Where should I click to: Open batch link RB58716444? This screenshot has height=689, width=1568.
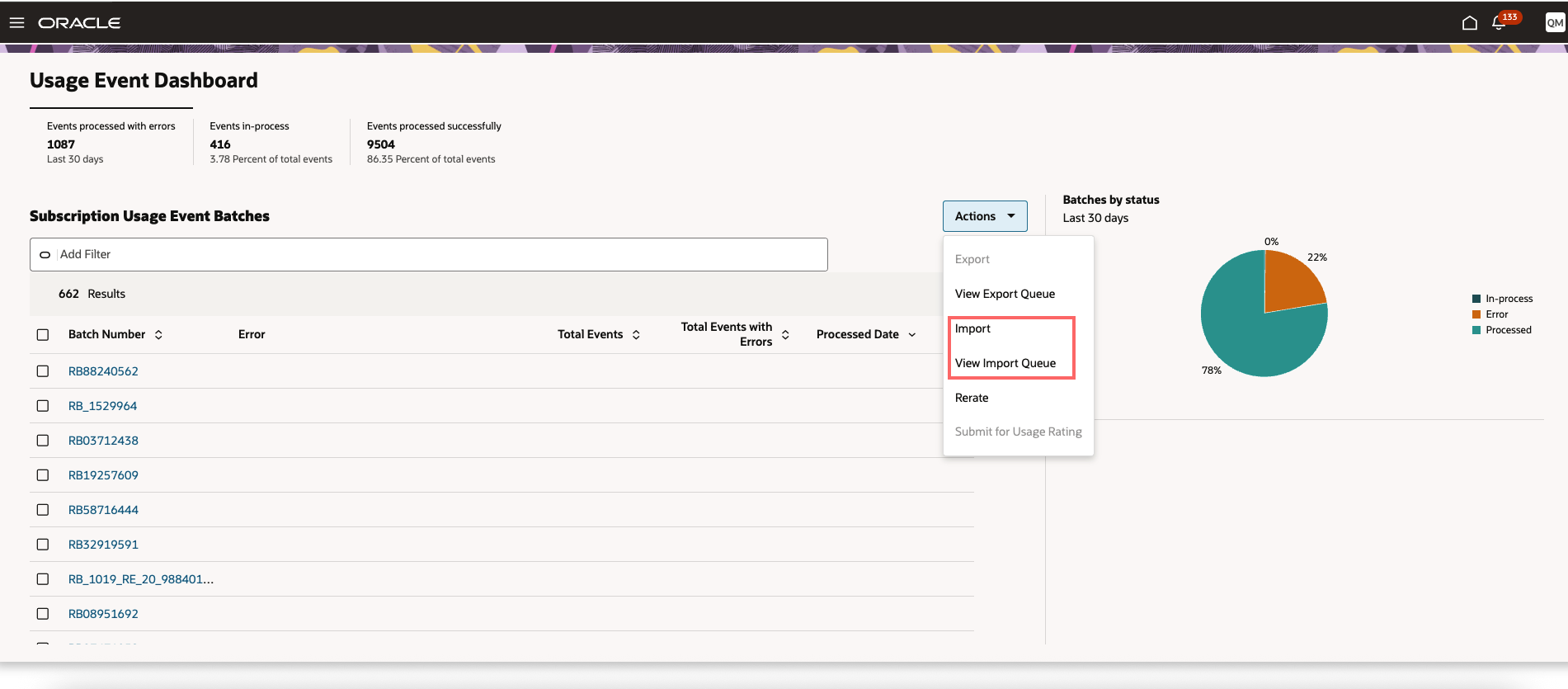(103, 510)
